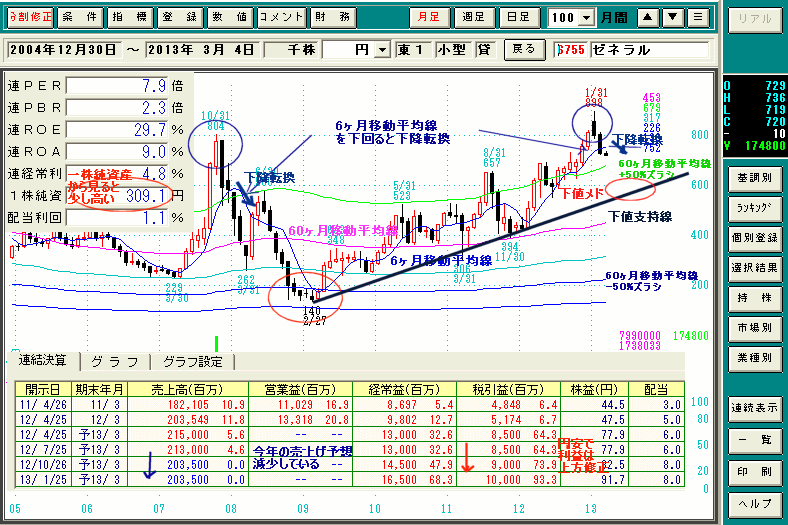The image size is (788, 525).
Task: Click the 戻る back button
Action: coord(524,49)
